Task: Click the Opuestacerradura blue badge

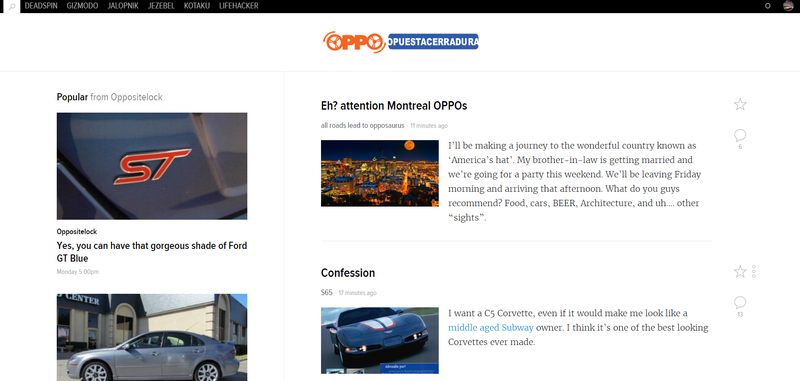Action: pyautogui.click(x=433, y=42)
